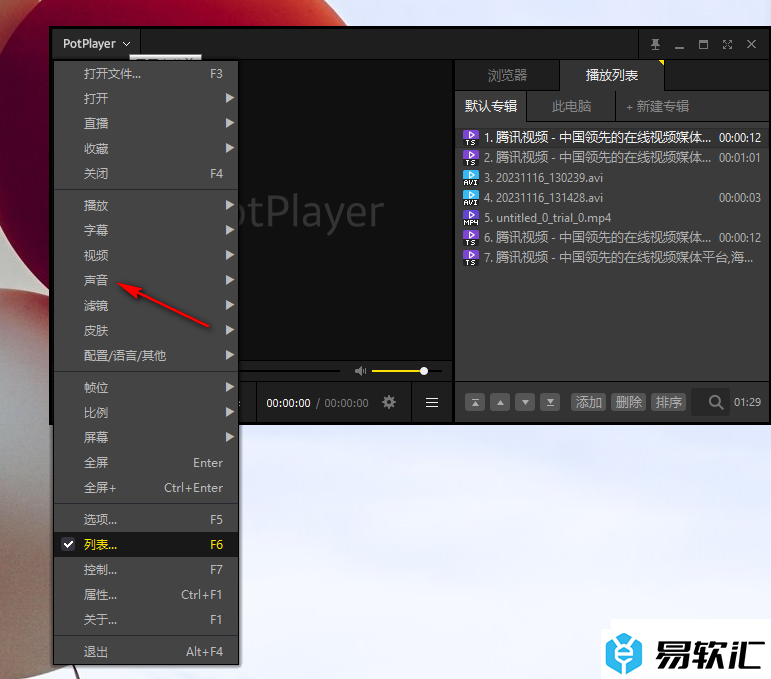
Task: Open the PotPlayer main menu dropdown
Action: [96, 44]
